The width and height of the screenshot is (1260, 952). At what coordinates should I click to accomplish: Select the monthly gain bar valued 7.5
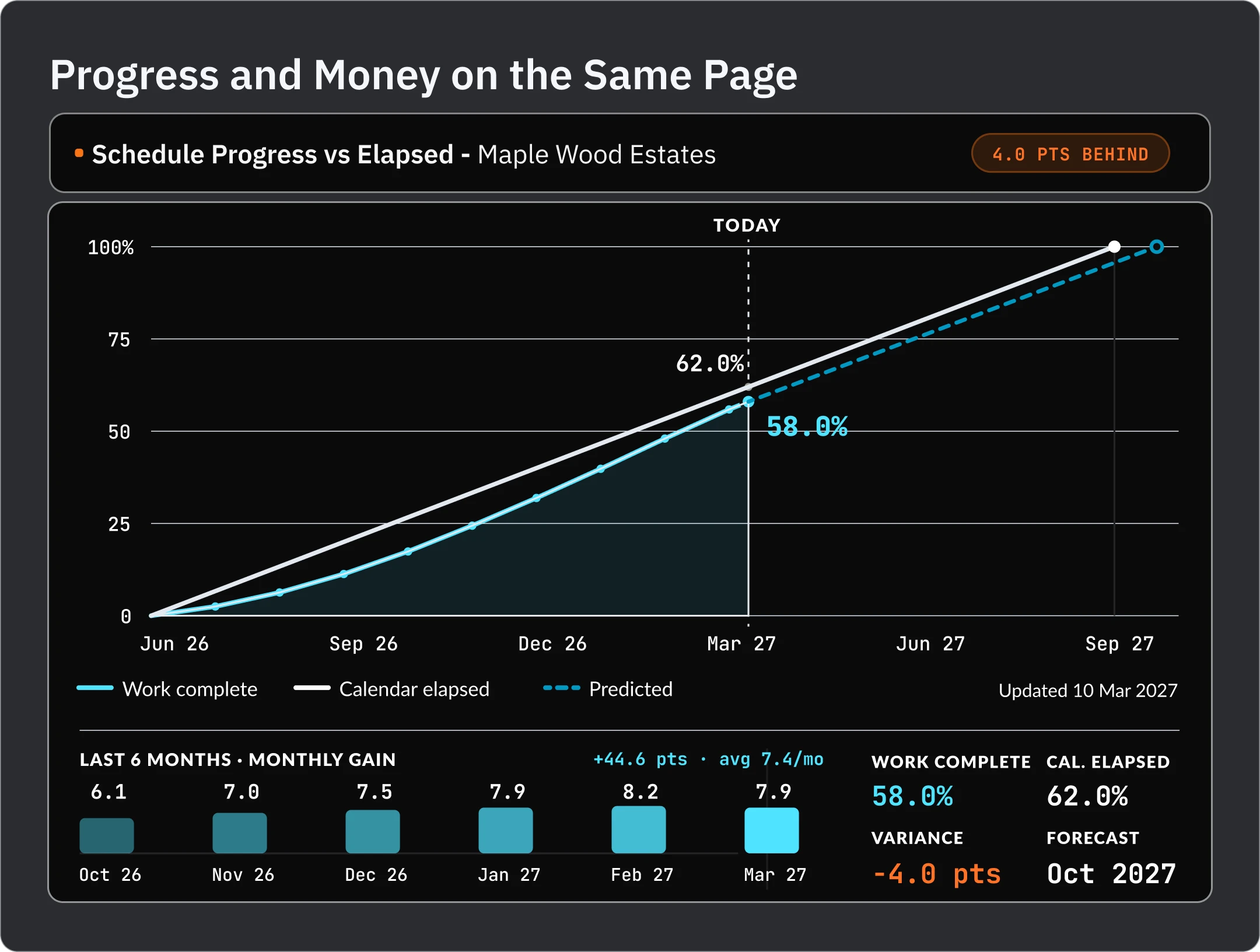(373, 831)
